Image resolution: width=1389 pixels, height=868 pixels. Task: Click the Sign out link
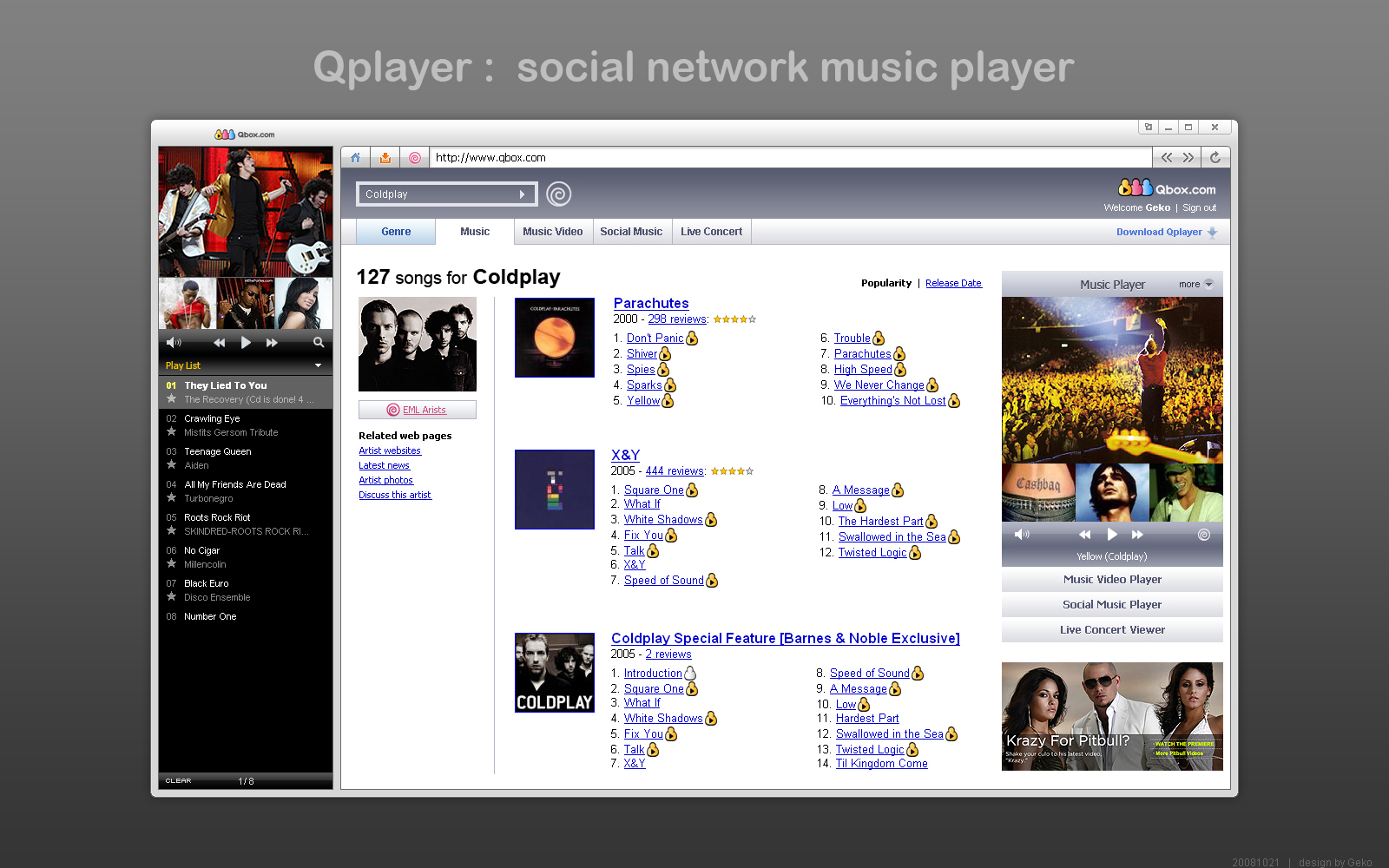tap(1199, 207)
